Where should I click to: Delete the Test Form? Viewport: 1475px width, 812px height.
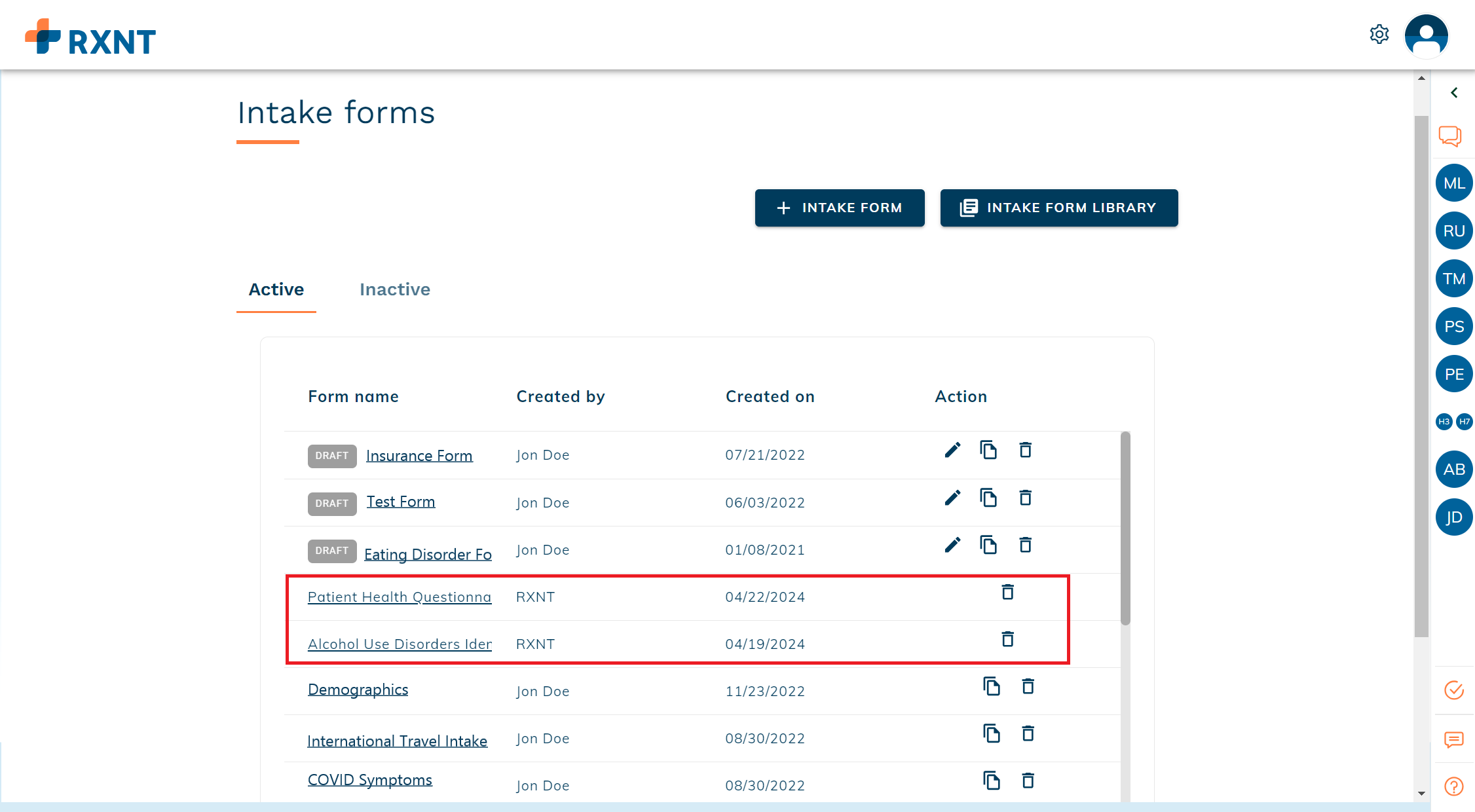(x=1026, y=498)
